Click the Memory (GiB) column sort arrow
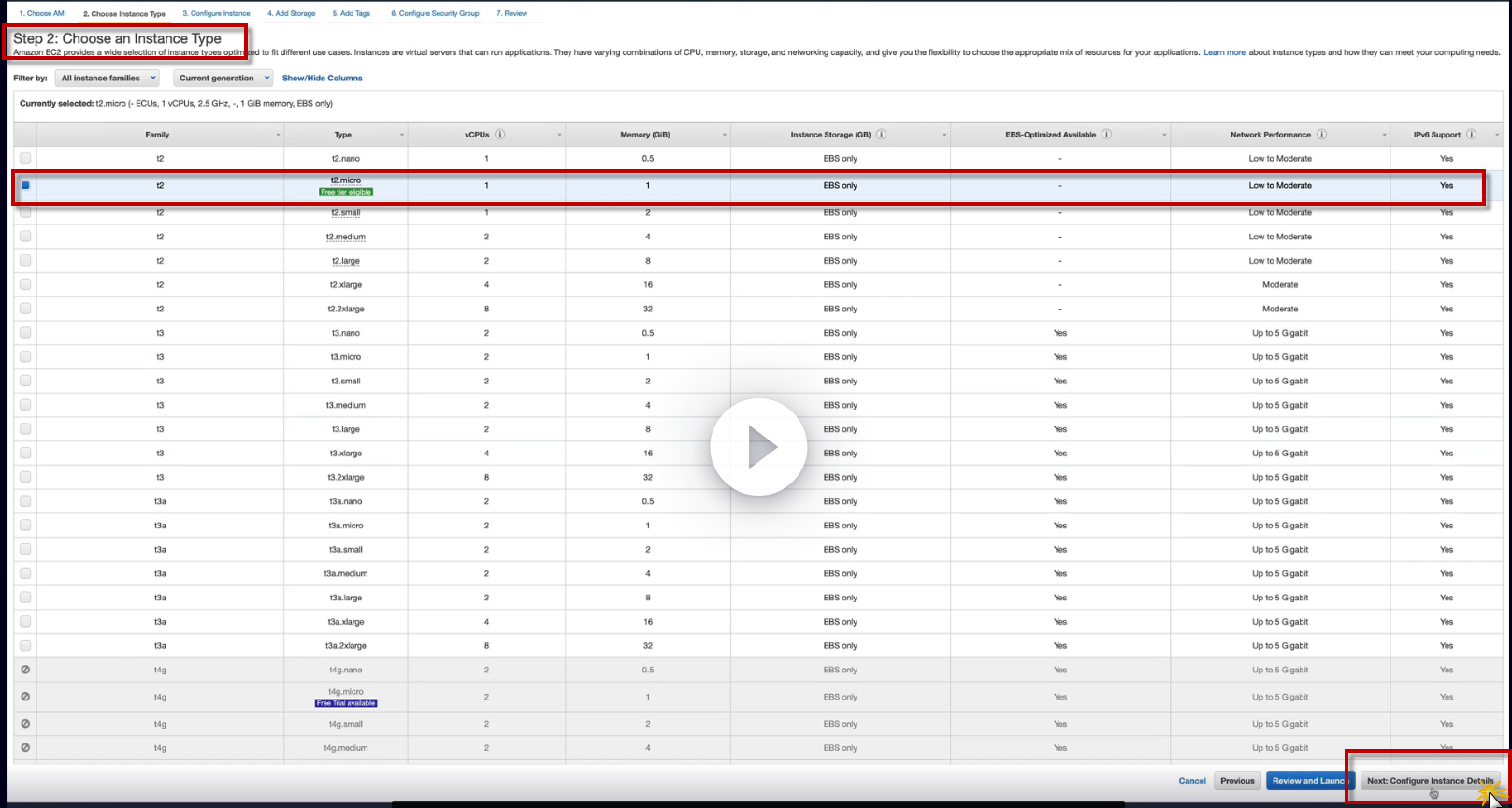This screenshot has width=1512, height=808. click(x=725, y=136)
